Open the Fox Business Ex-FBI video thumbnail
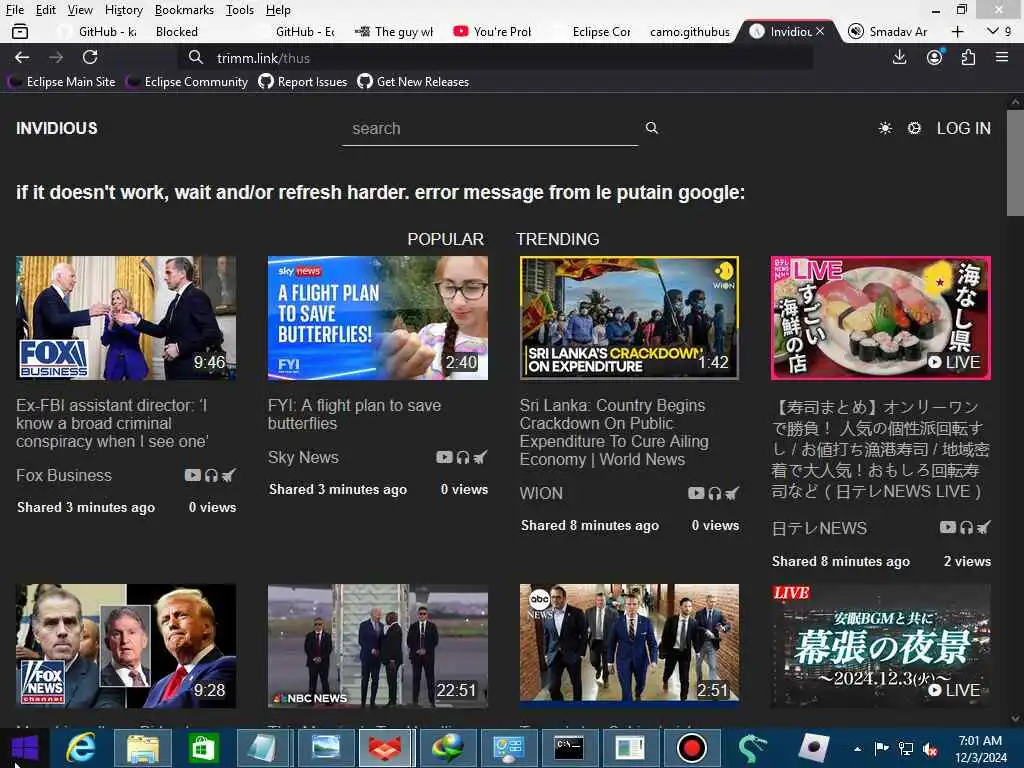Viewport: 1024px width, 768px height. click(126, 318)
